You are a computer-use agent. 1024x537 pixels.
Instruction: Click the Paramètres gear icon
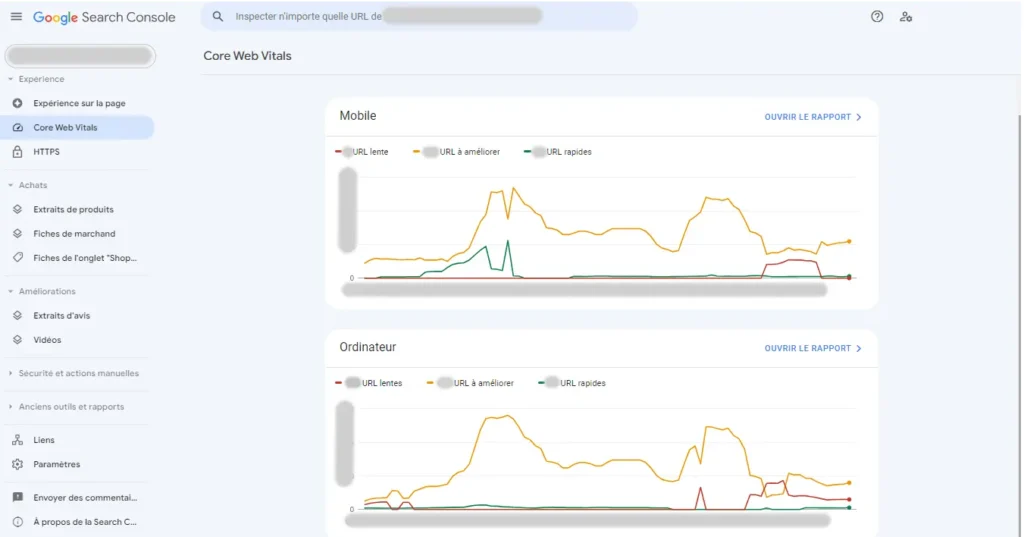(x=18, y=464)
